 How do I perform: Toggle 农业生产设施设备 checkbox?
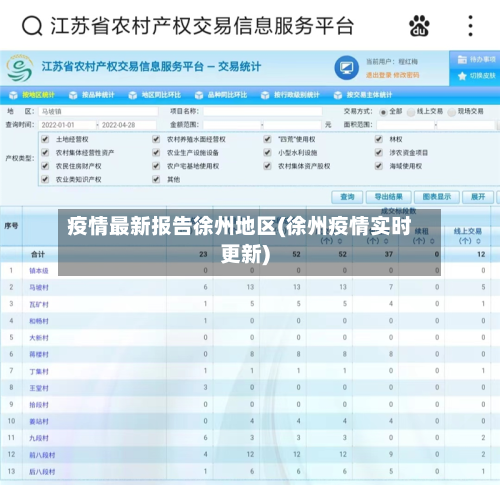(156, 152)
